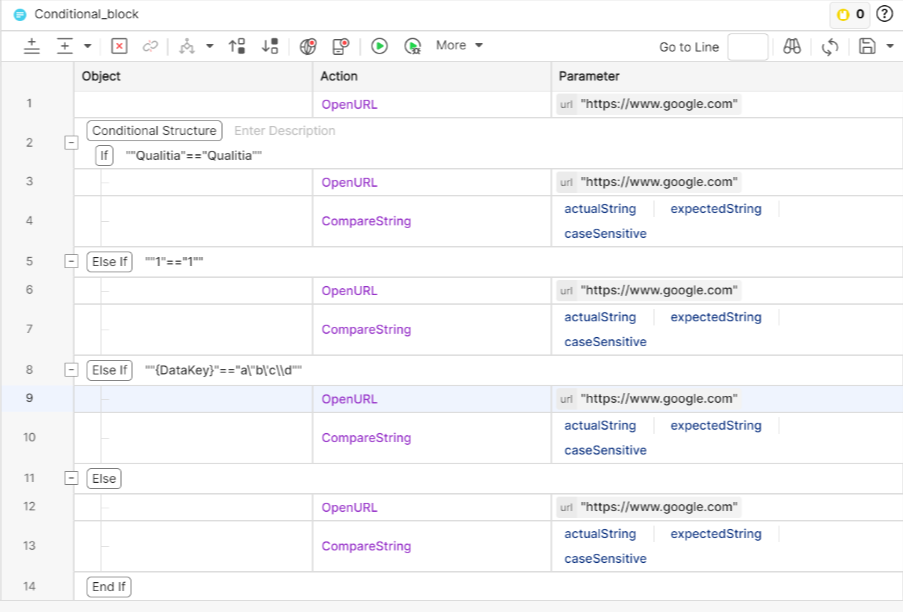Click the End If label

[x=108, y=587]
